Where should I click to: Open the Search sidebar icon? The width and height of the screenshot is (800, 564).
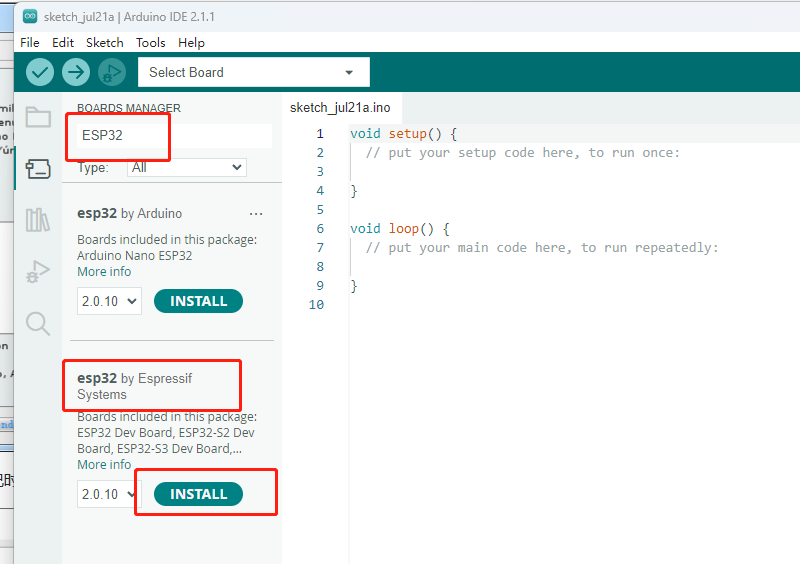pos(38,324)
